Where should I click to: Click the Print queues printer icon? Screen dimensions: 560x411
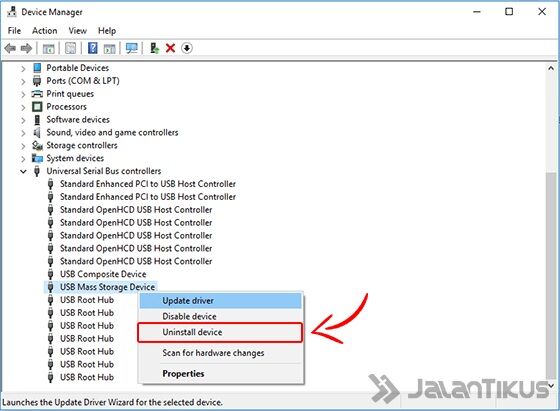37,94
